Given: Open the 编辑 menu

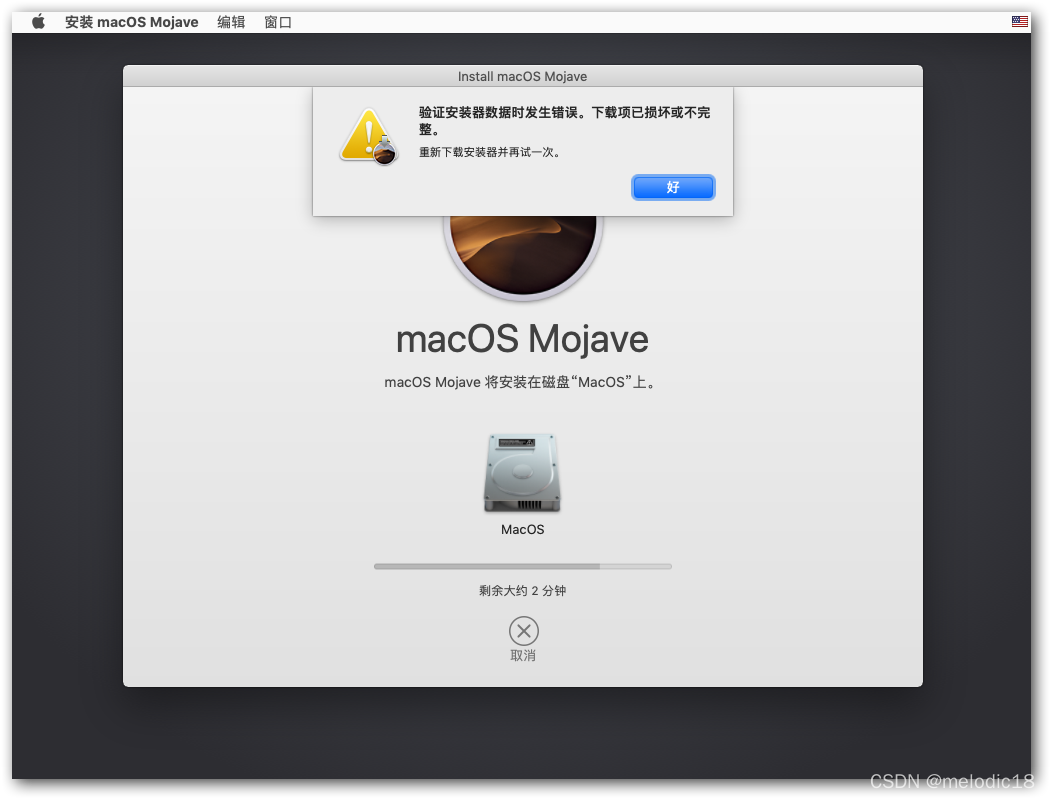Looking at the screenshot, I should tap(231, 22).
